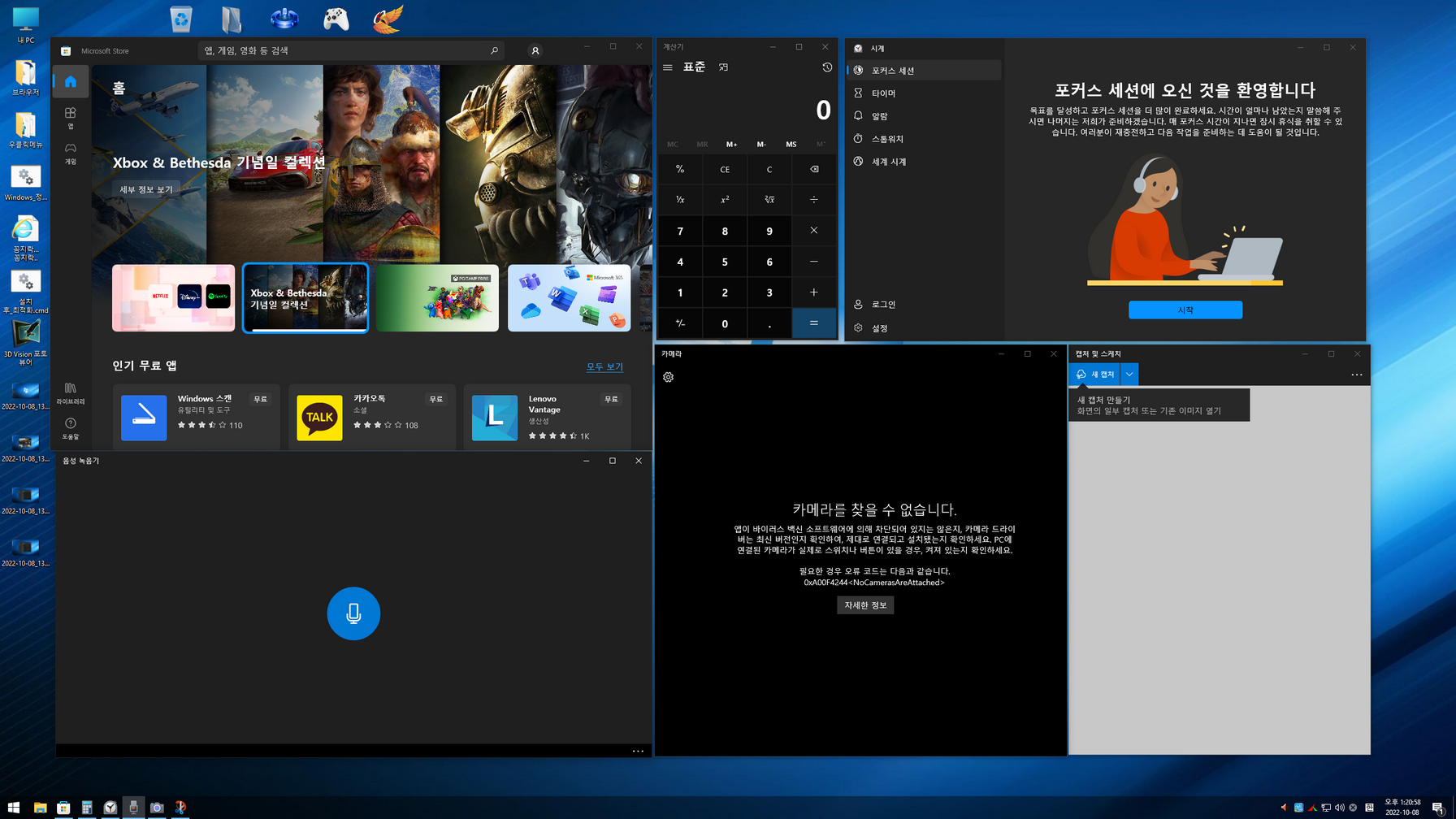Select 포커스 세션 in Clock sidebar
This screenshot has width=1456, height=819.
[x=924, y=71]
